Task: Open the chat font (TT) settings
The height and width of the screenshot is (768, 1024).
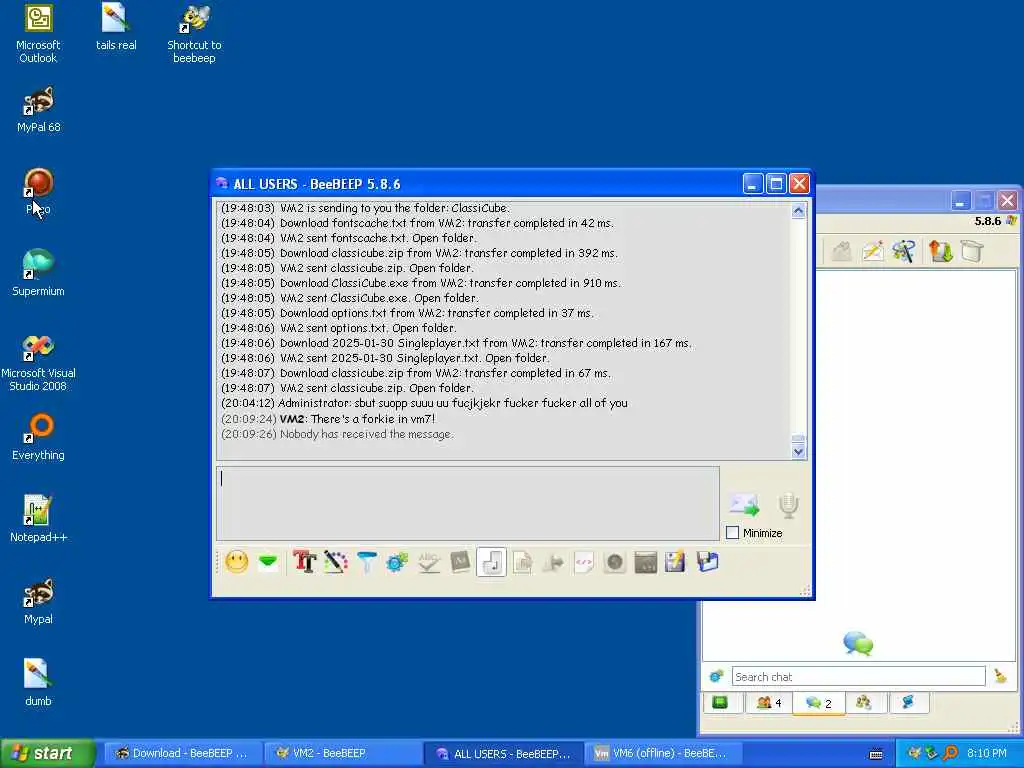Action: (x=304, y=562)
